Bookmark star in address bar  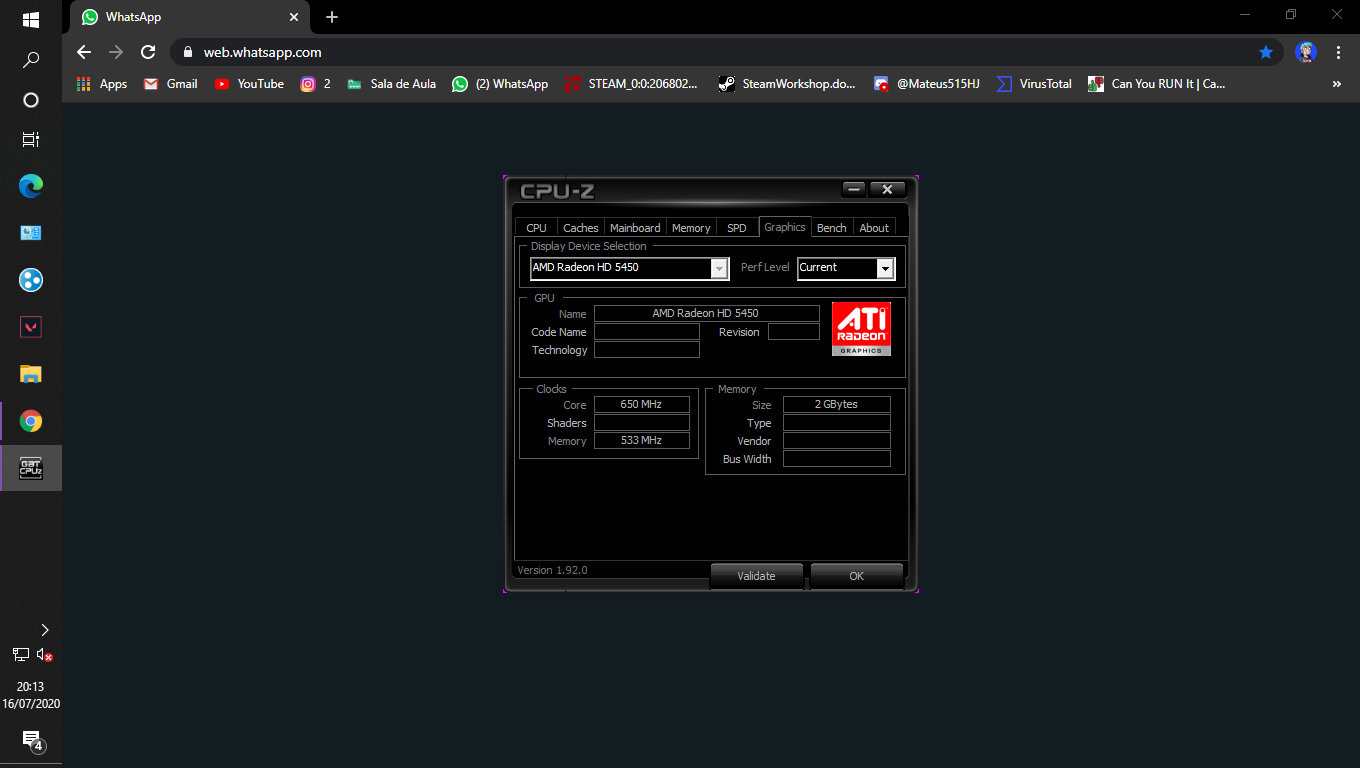click(x=1266, y=52)
